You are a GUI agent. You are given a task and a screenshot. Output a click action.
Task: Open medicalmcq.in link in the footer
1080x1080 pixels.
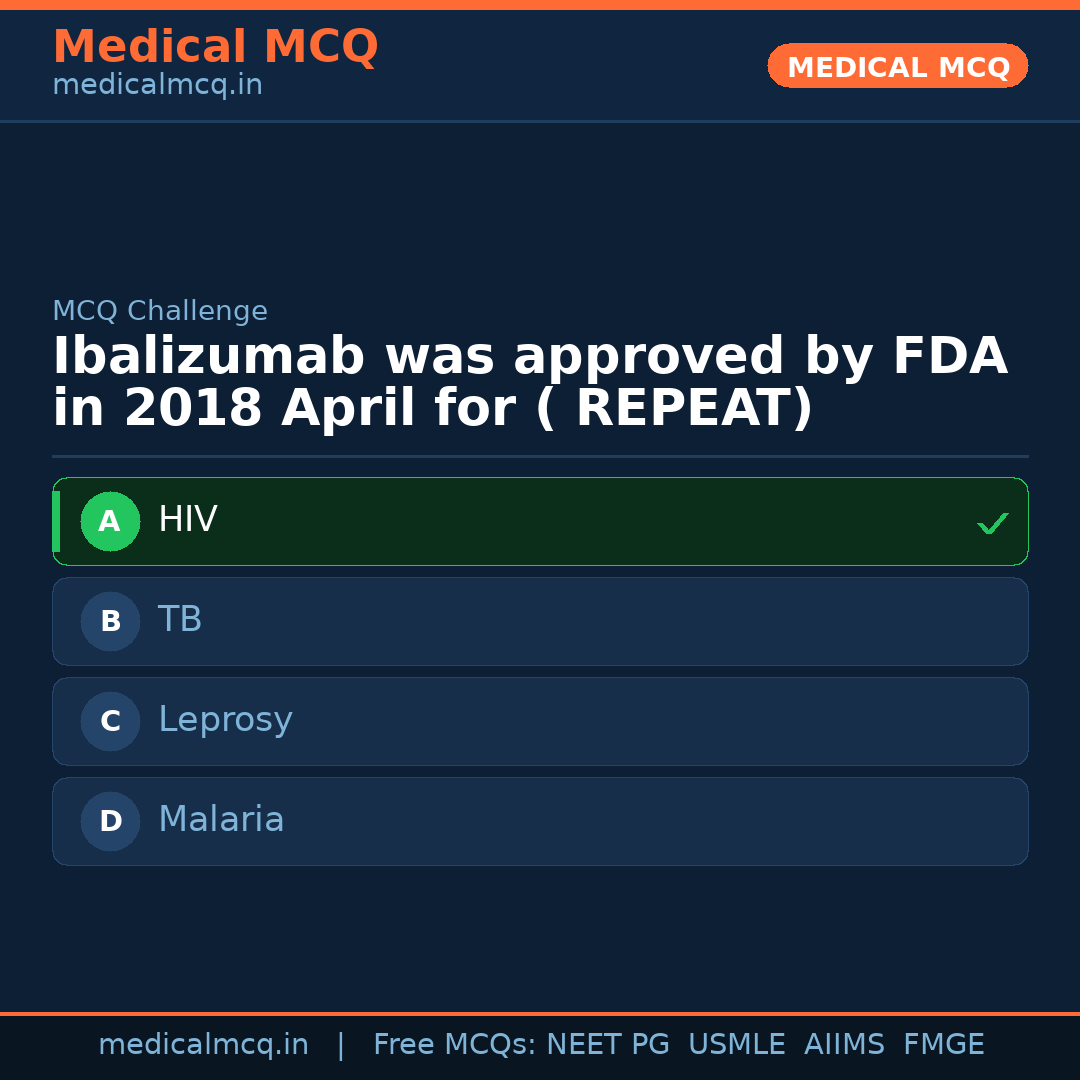point(203,1045)
